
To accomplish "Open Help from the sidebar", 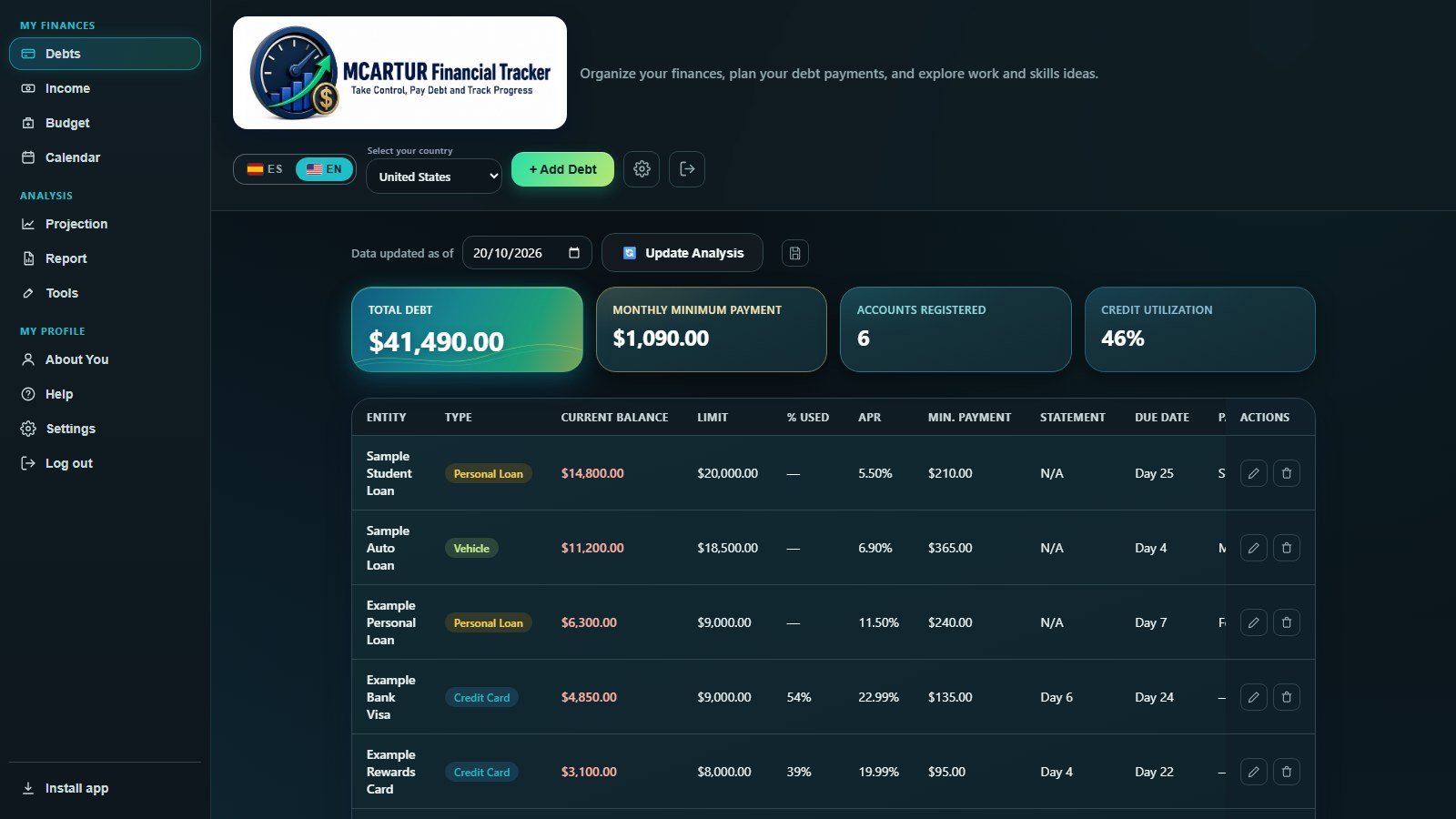I will [x=105, y=394].
